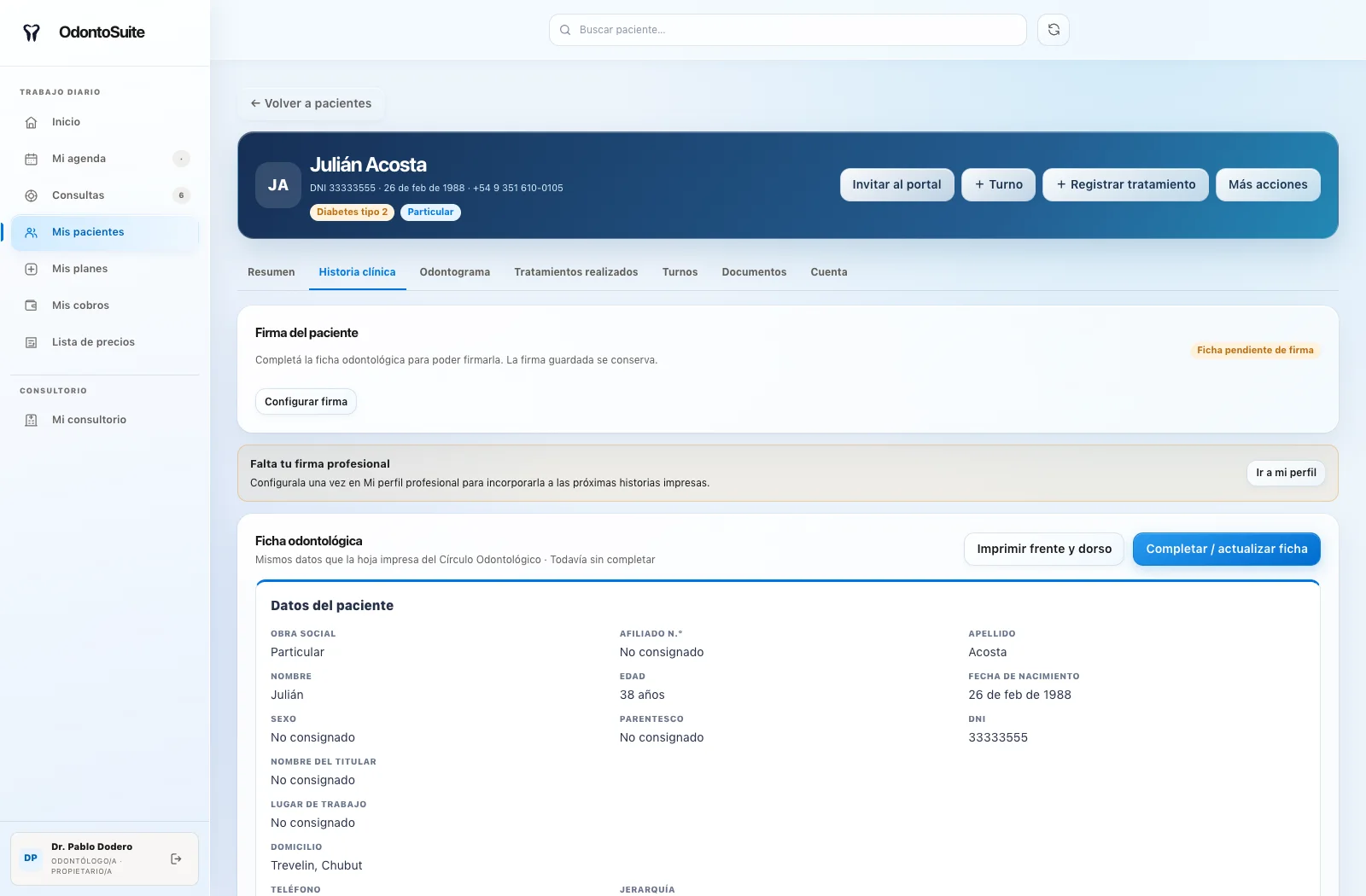
Task: Click the calendar icon for Mi agenda
Action: coord(32,159)
